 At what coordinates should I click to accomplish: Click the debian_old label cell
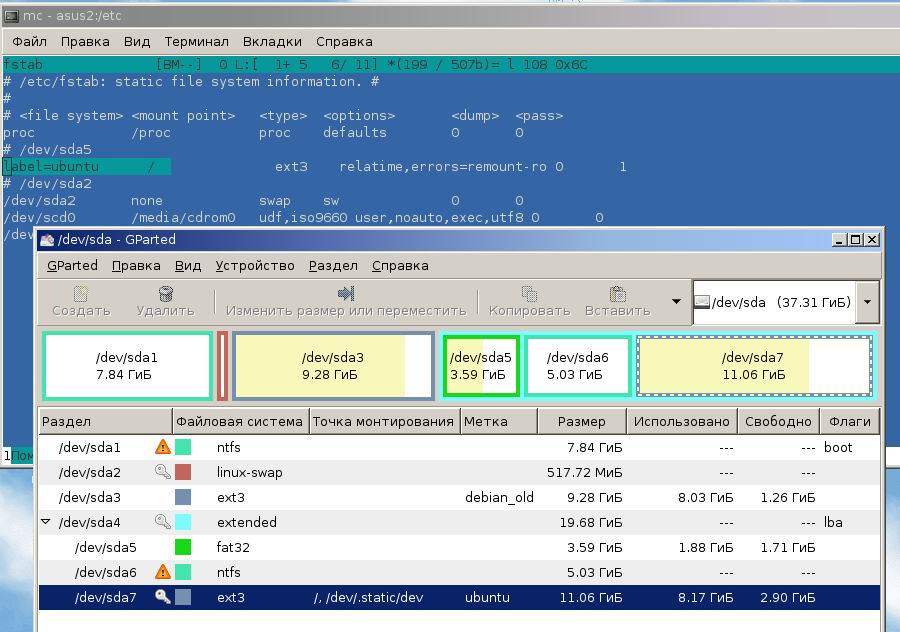[x=499, y=497]
